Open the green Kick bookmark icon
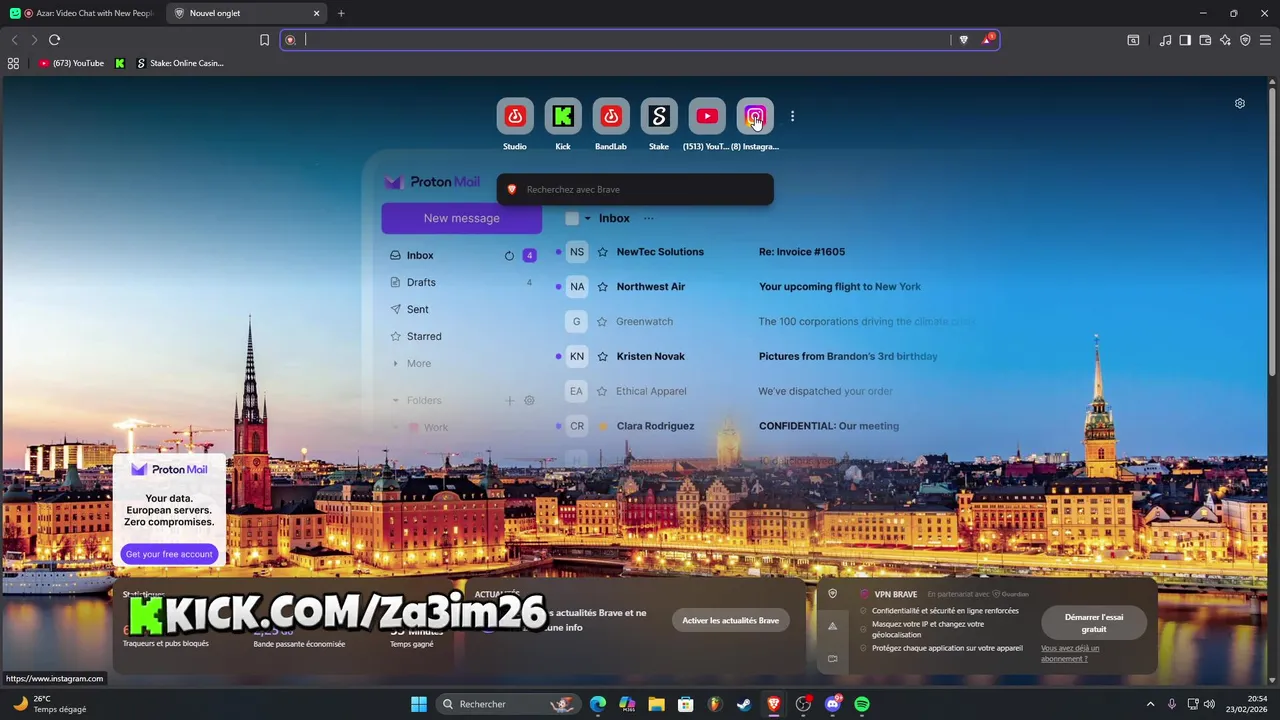Screen dimensions: 1280x720 coord(120,63)
